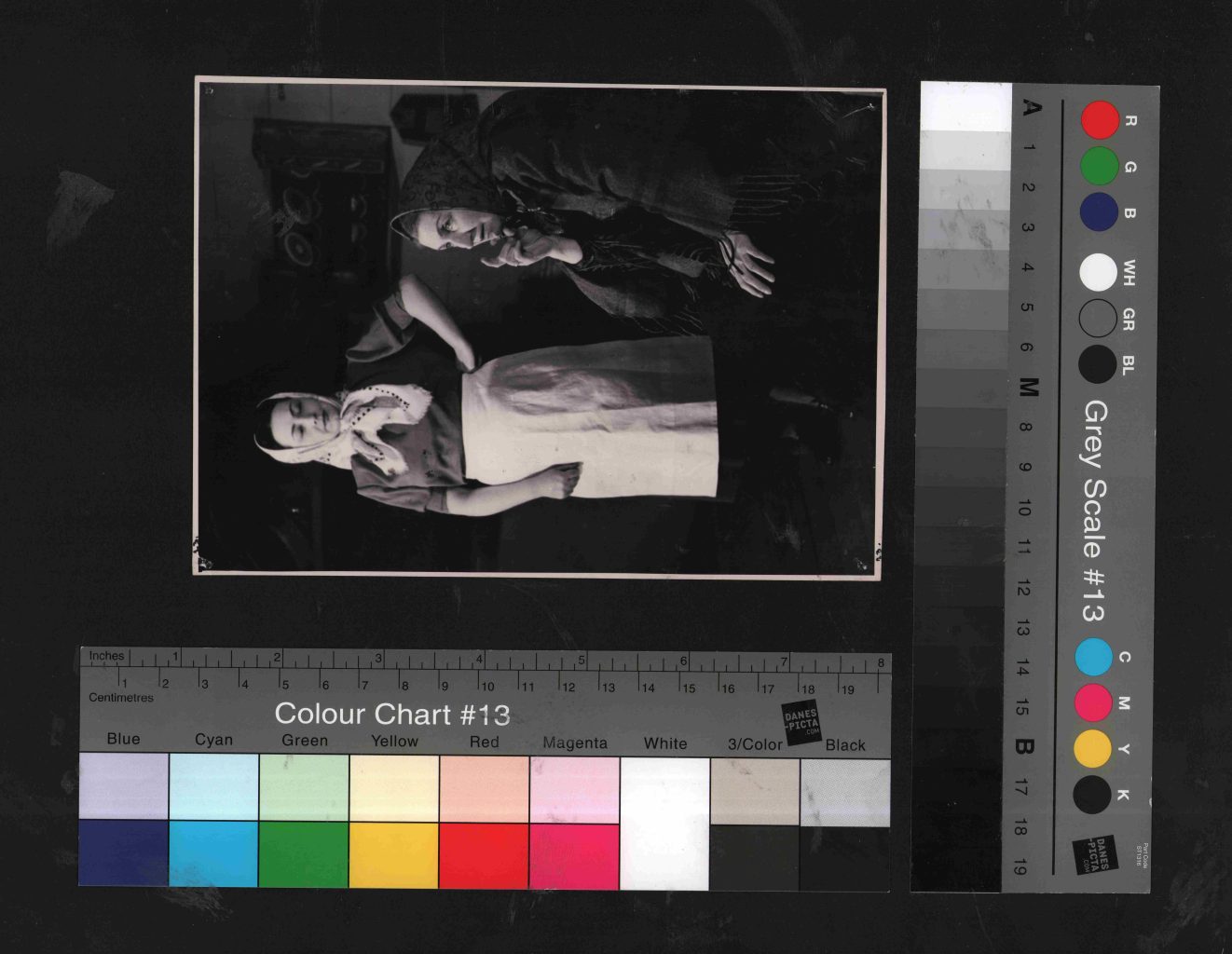Pick the saturated yellow square under Yellow
The width and height of the screenshot is (1232, 954).
click(x=394, y=855)
